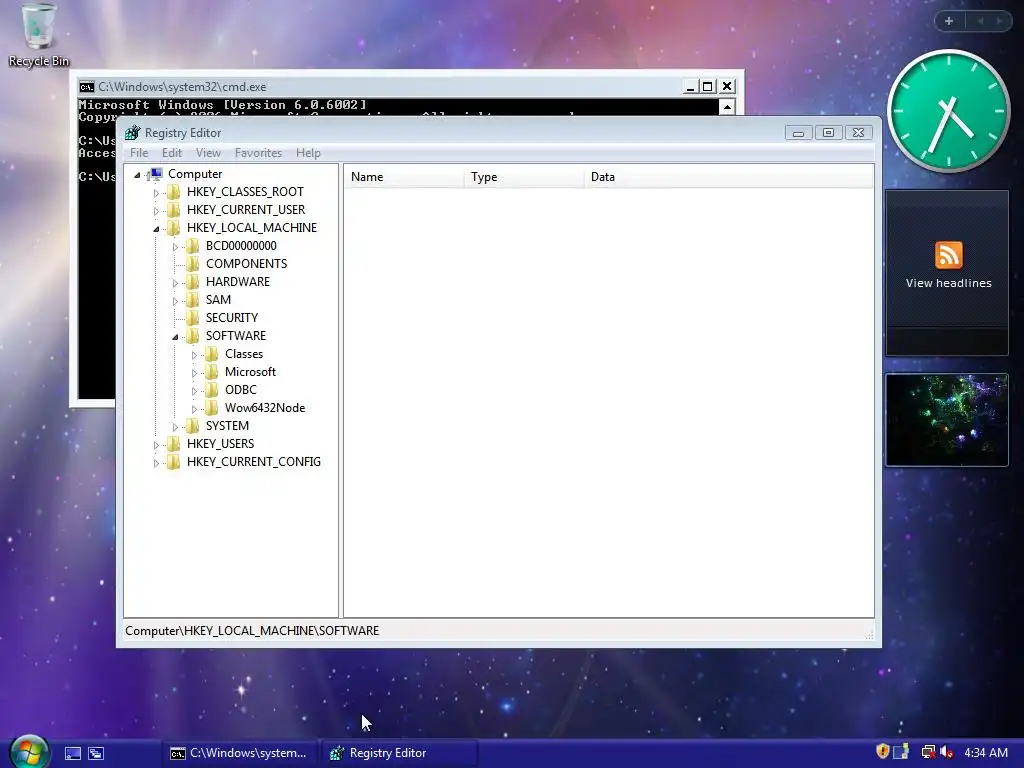Expand the BCD00000000 node arrow

tap(175, 247)
